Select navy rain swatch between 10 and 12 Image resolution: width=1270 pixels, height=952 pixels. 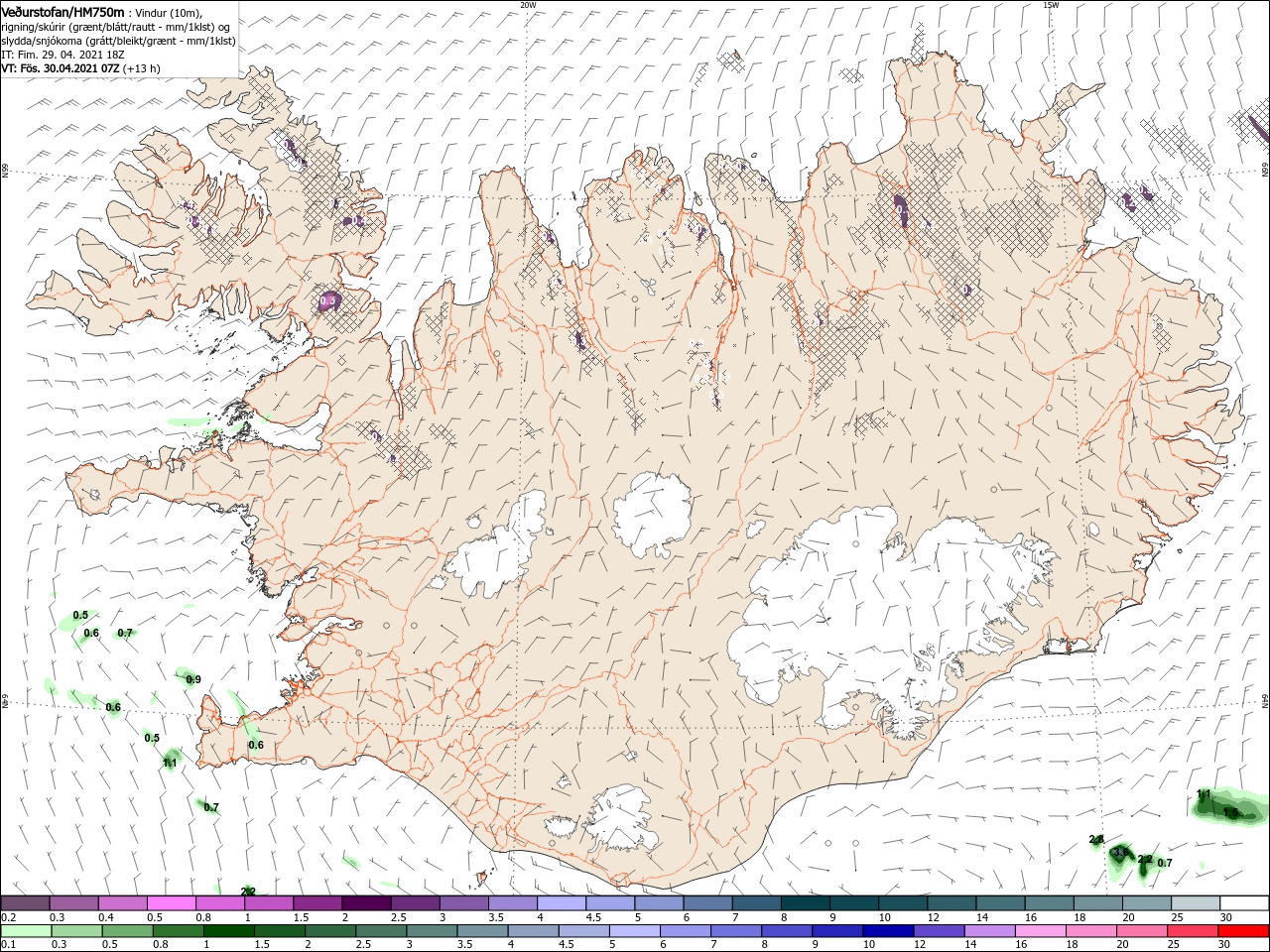pos(888,931)
